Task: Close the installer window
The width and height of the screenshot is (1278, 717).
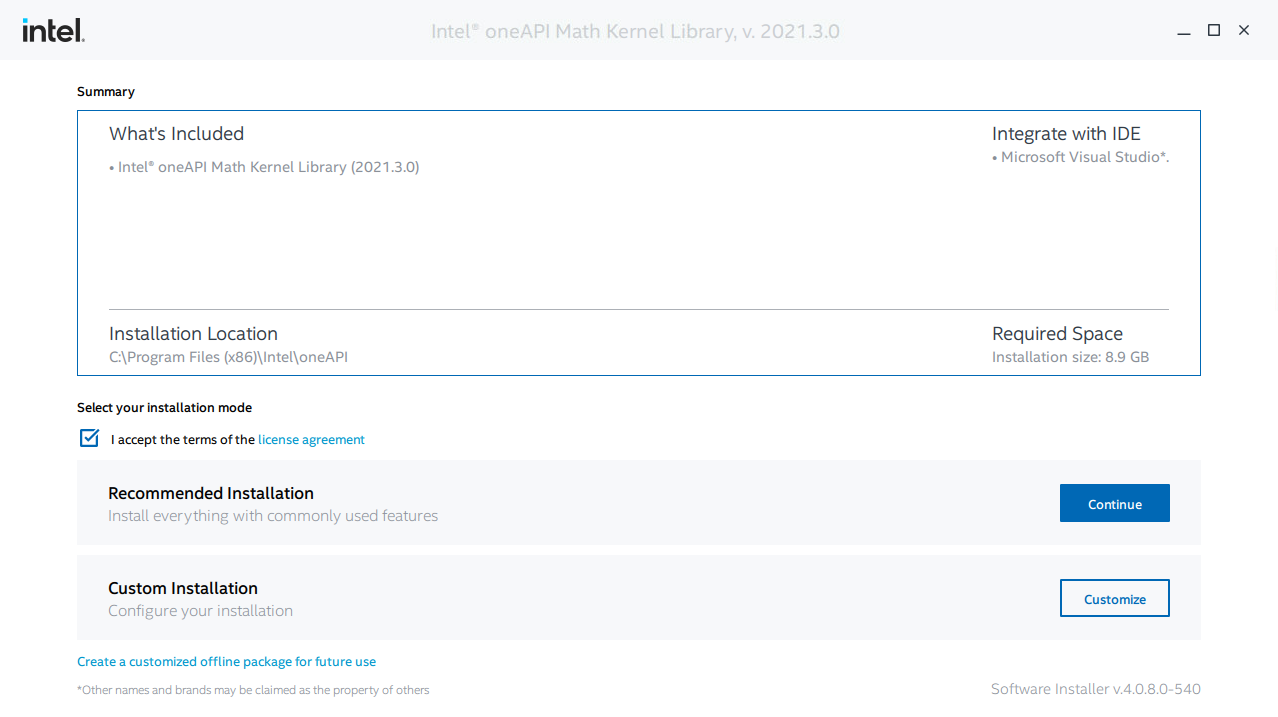Action: click(x=1244, y=31)
